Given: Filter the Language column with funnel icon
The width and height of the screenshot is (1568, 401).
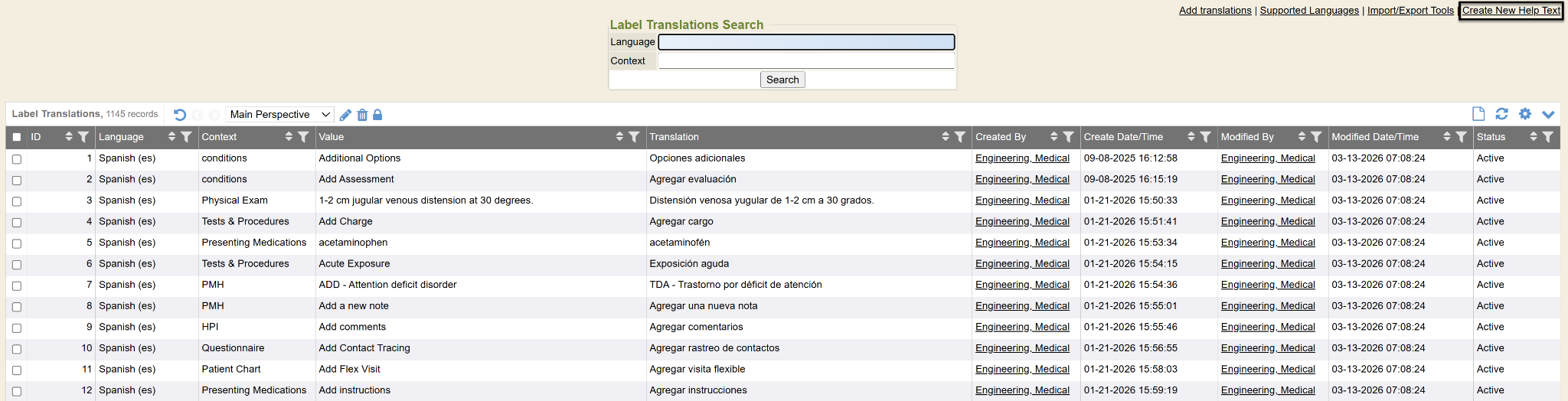Looking at the screenshot, I should [x=186, y=137].
